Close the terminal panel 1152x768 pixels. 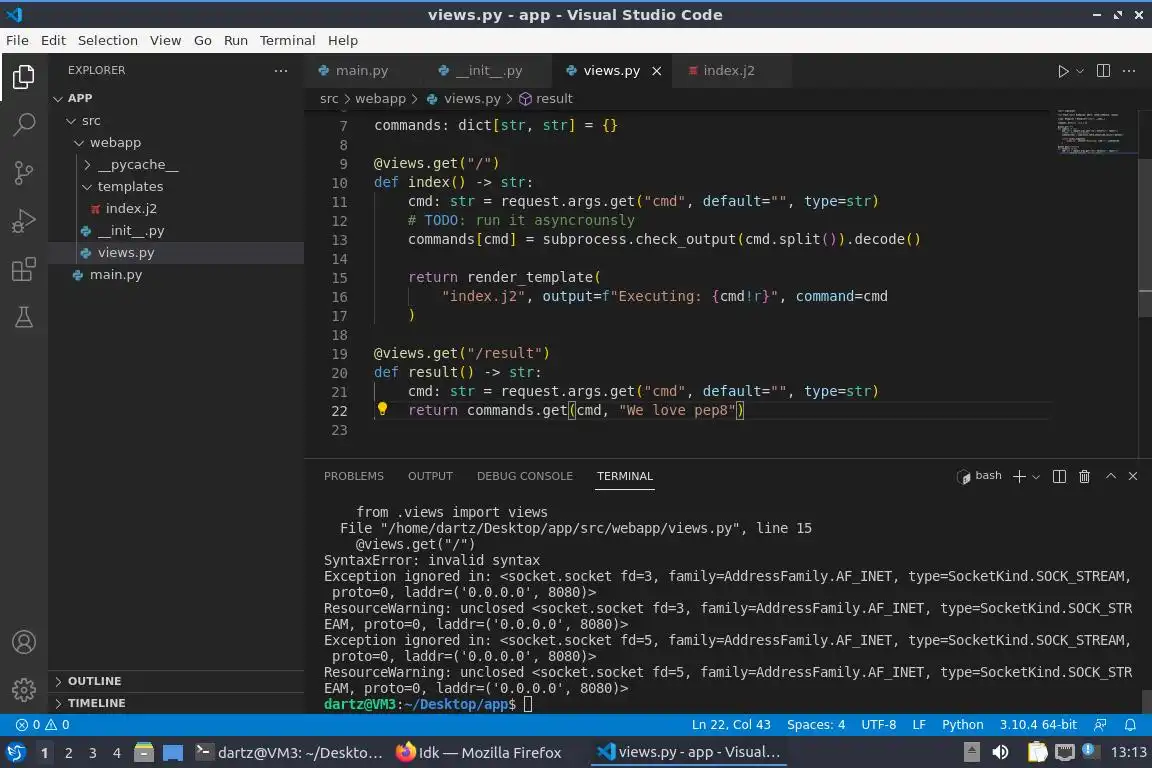coord(1133,476)
